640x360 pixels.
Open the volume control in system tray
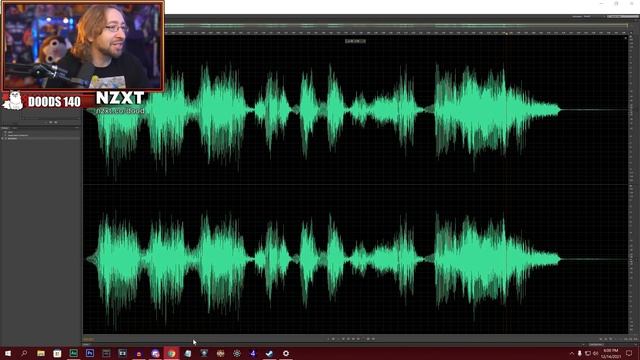coord(596,353)
